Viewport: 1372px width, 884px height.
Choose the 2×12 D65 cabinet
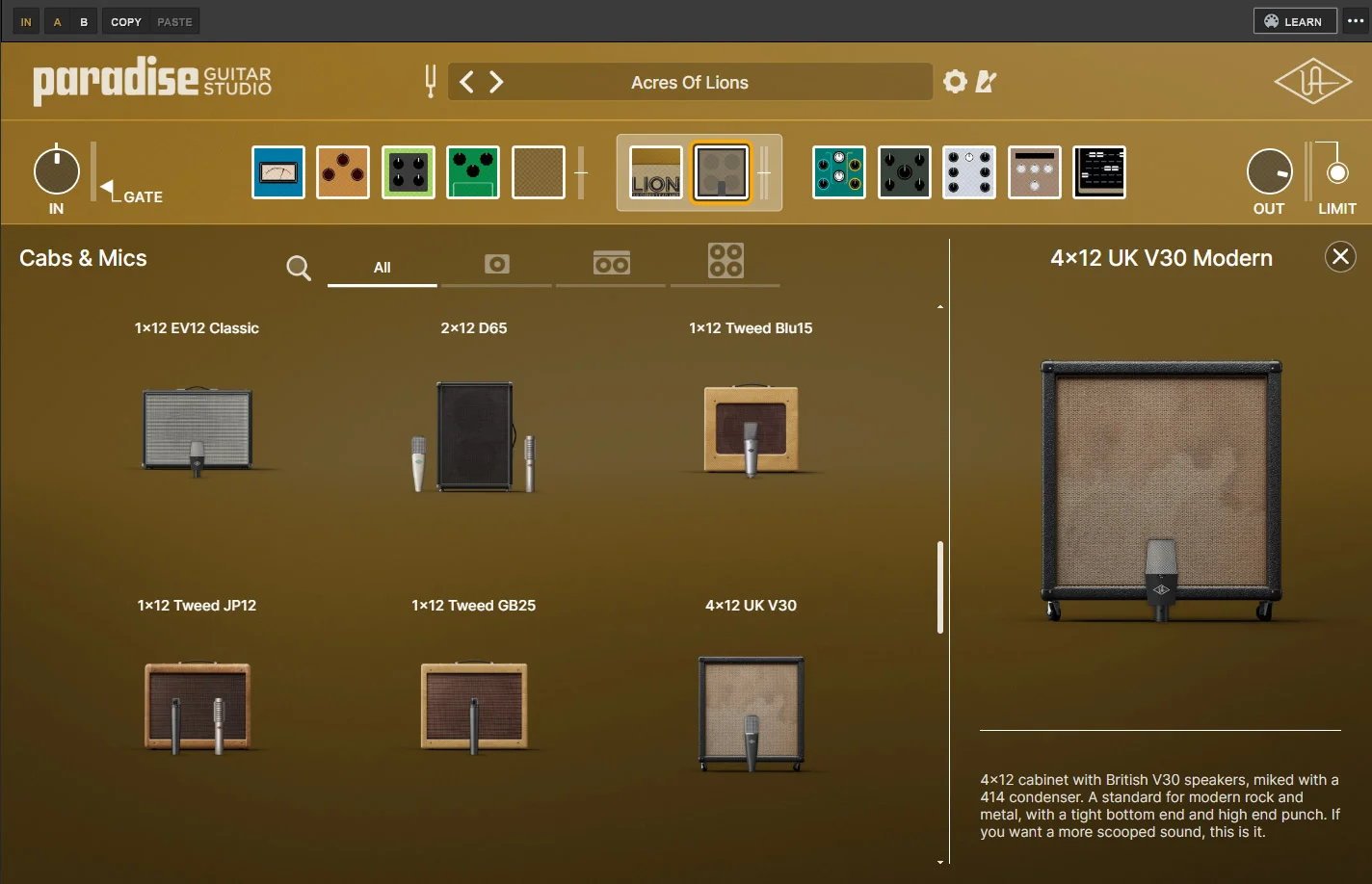click(474, 437)
